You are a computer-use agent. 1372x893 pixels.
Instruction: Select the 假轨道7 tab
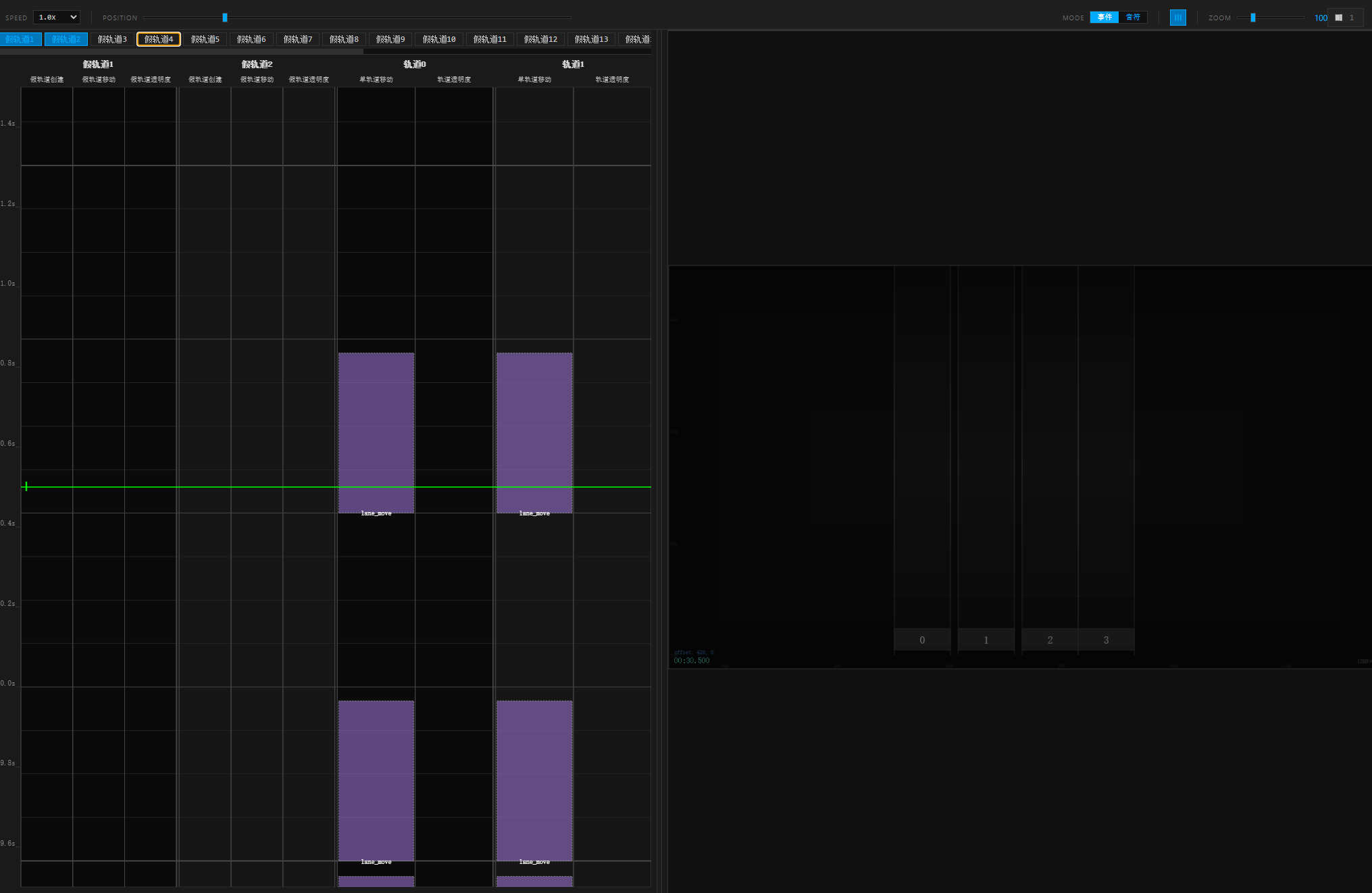point(298,39)
